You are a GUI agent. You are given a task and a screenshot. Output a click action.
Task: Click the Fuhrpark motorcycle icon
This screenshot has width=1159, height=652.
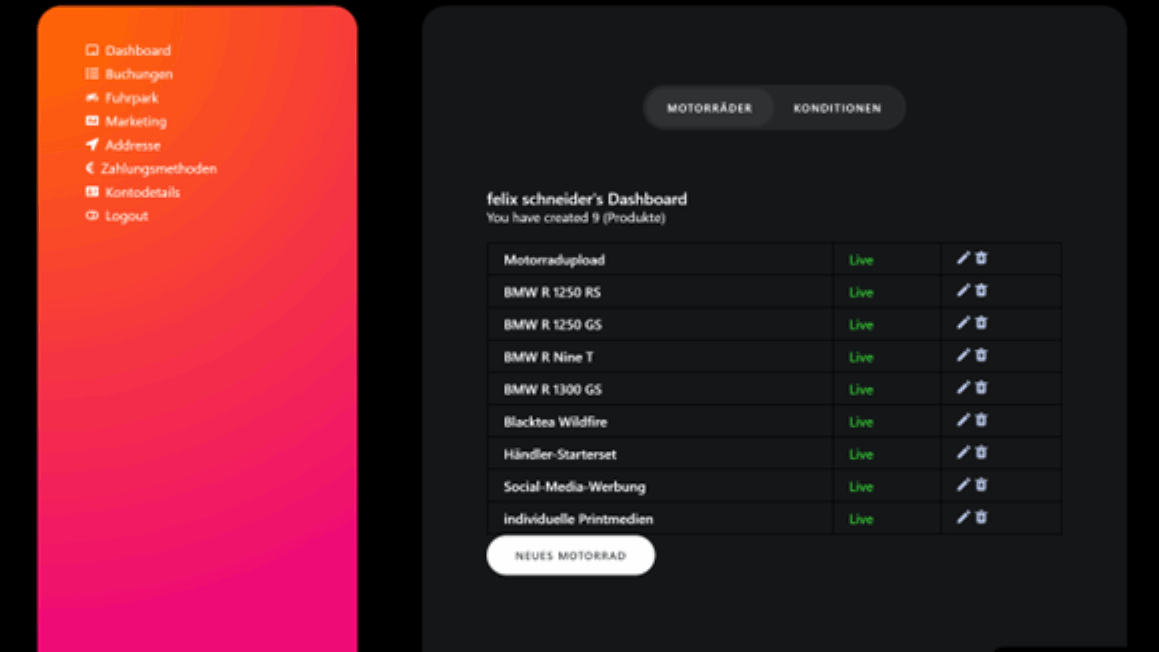tap(92, 98)
